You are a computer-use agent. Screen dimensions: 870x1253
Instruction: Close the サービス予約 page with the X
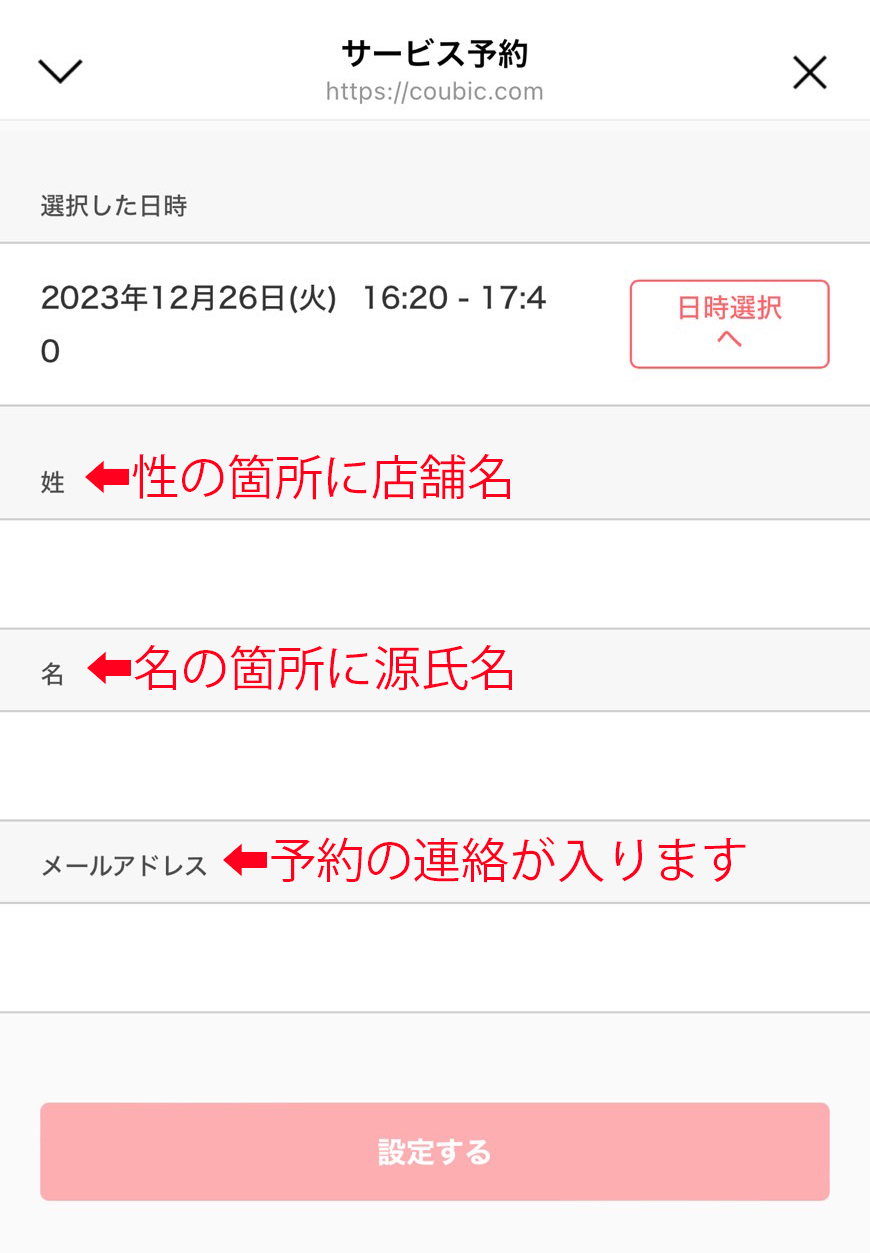809,72
